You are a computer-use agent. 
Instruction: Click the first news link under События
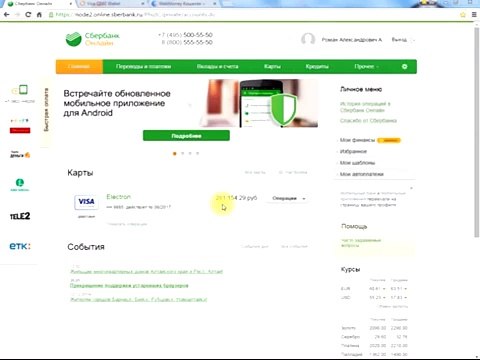pyautogui.click(x=146, y=272)
